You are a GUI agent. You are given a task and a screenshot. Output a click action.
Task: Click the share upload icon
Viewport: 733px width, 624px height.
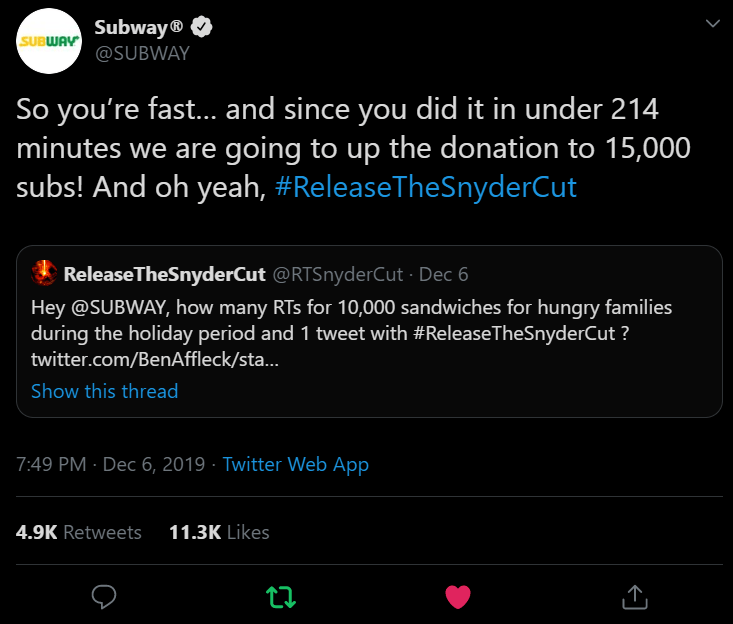pyautogui.click(x=634, y=597)
